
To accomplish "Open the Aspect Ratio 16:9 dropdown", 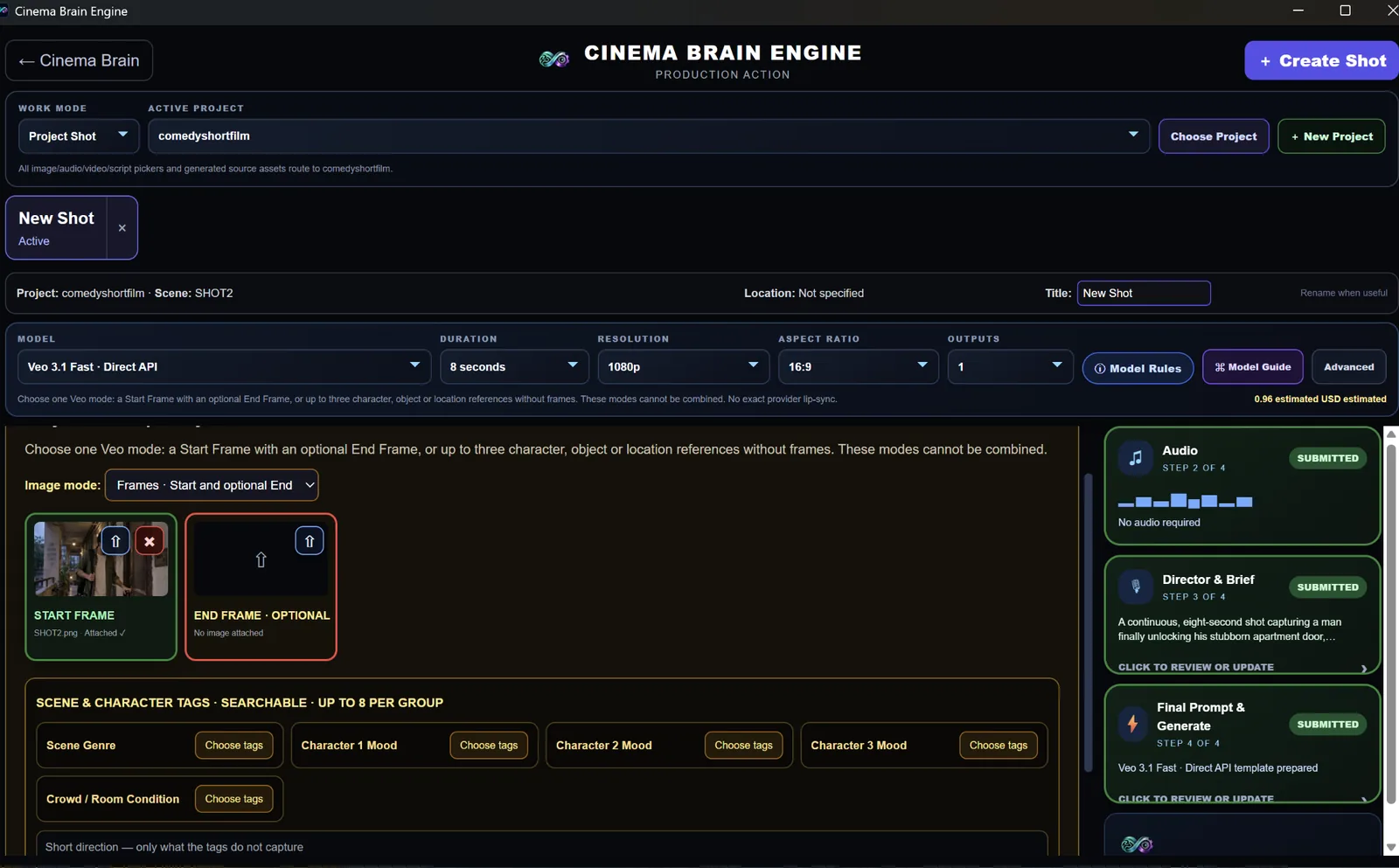I will pos(858,367).
